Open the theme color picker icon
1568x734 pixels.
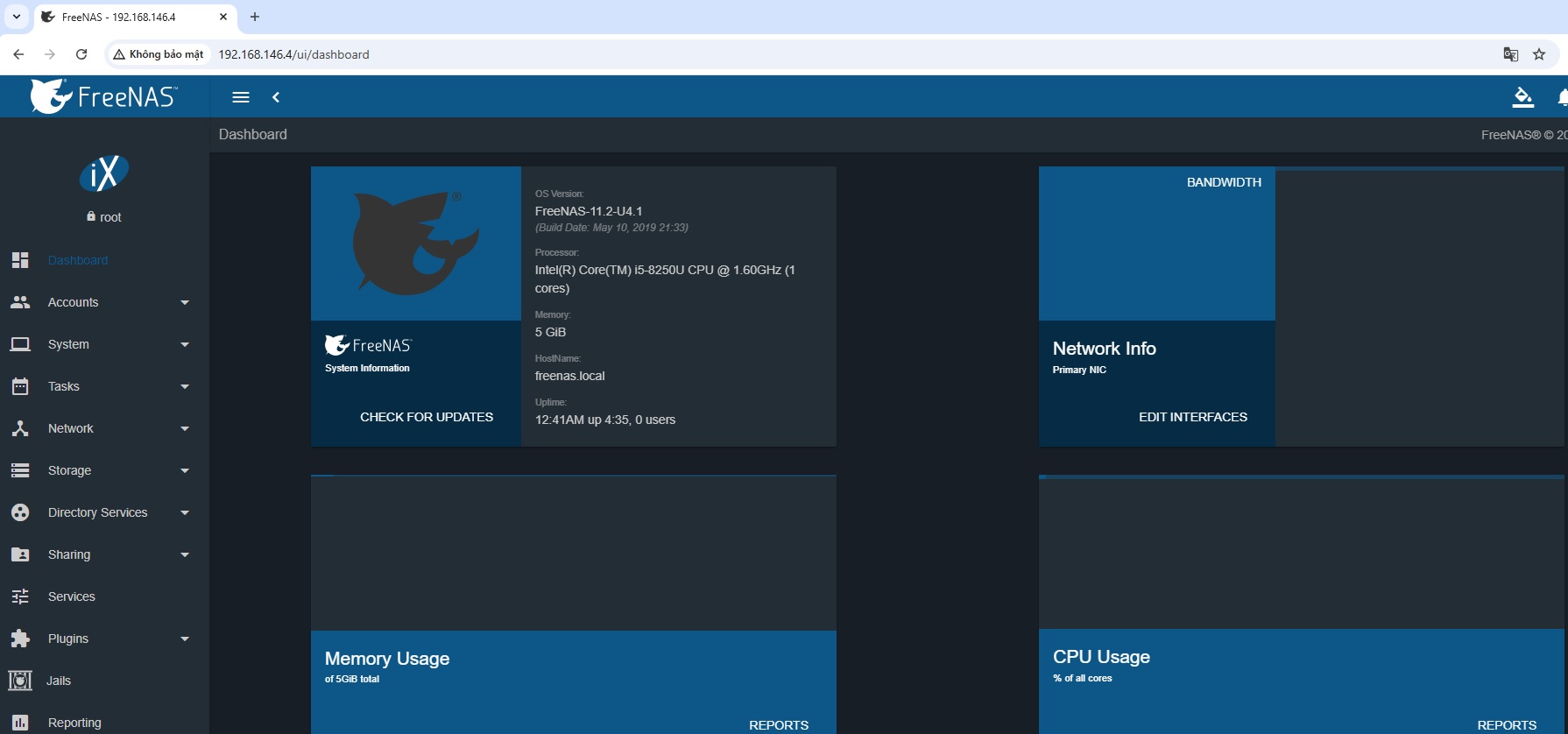[x=1522, y=97]
